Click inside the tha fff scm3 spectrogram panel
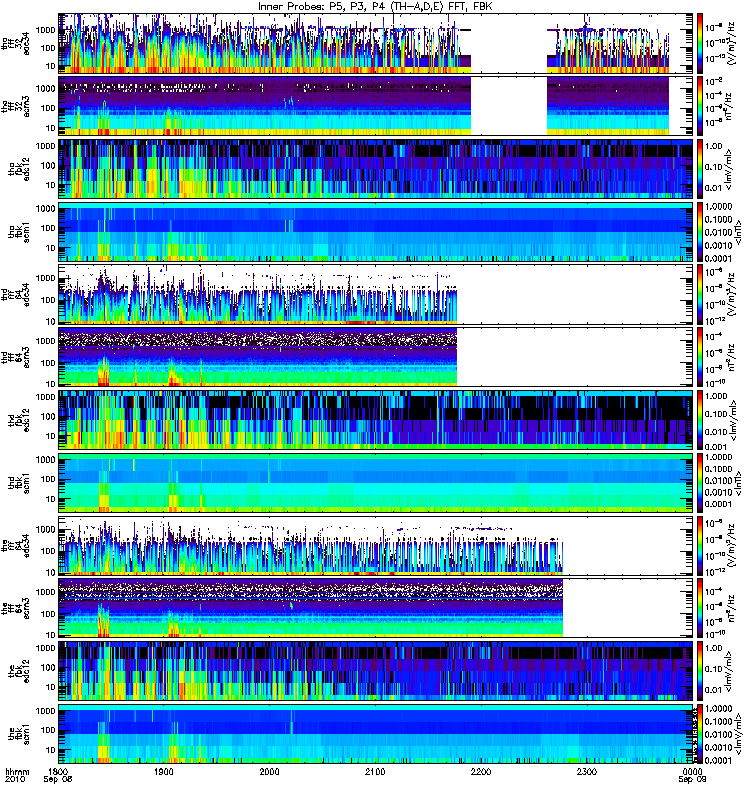 (x=376, y=106)
